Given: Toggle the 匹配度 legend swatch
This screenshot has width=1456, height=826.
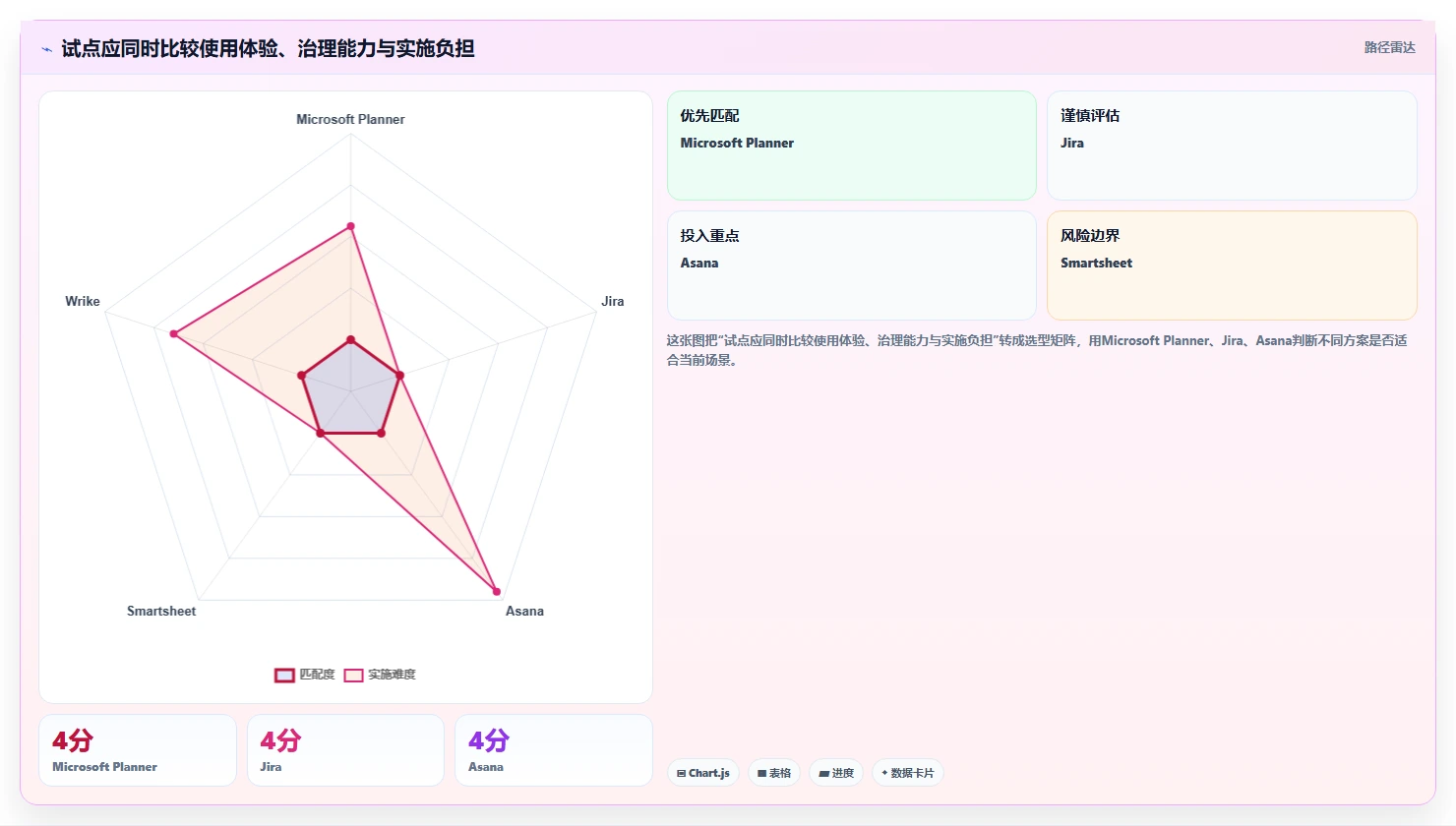Looking at the screenshot, I should tap(284, 675).
